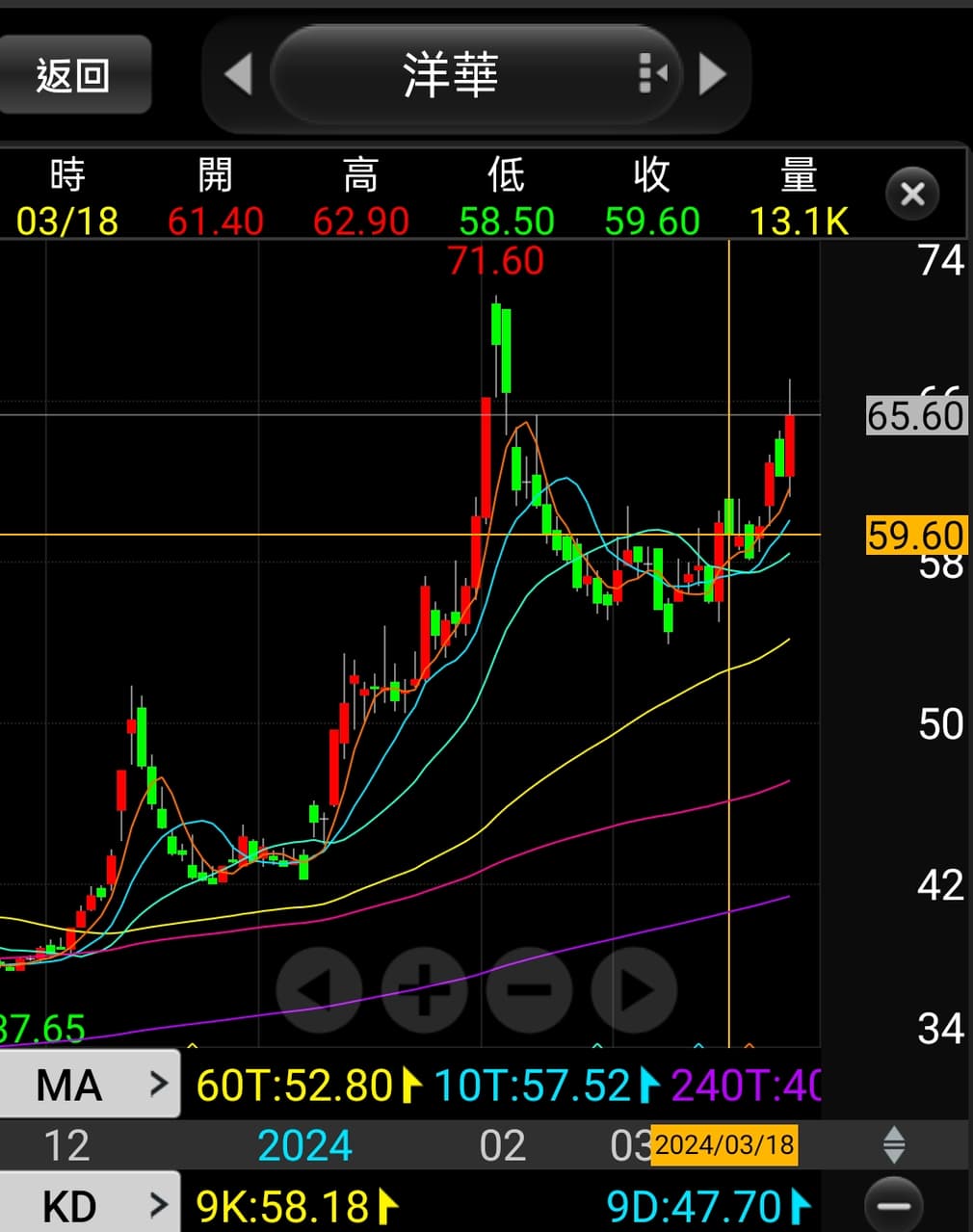Tap the 74 price axis label

click(941, 260)
